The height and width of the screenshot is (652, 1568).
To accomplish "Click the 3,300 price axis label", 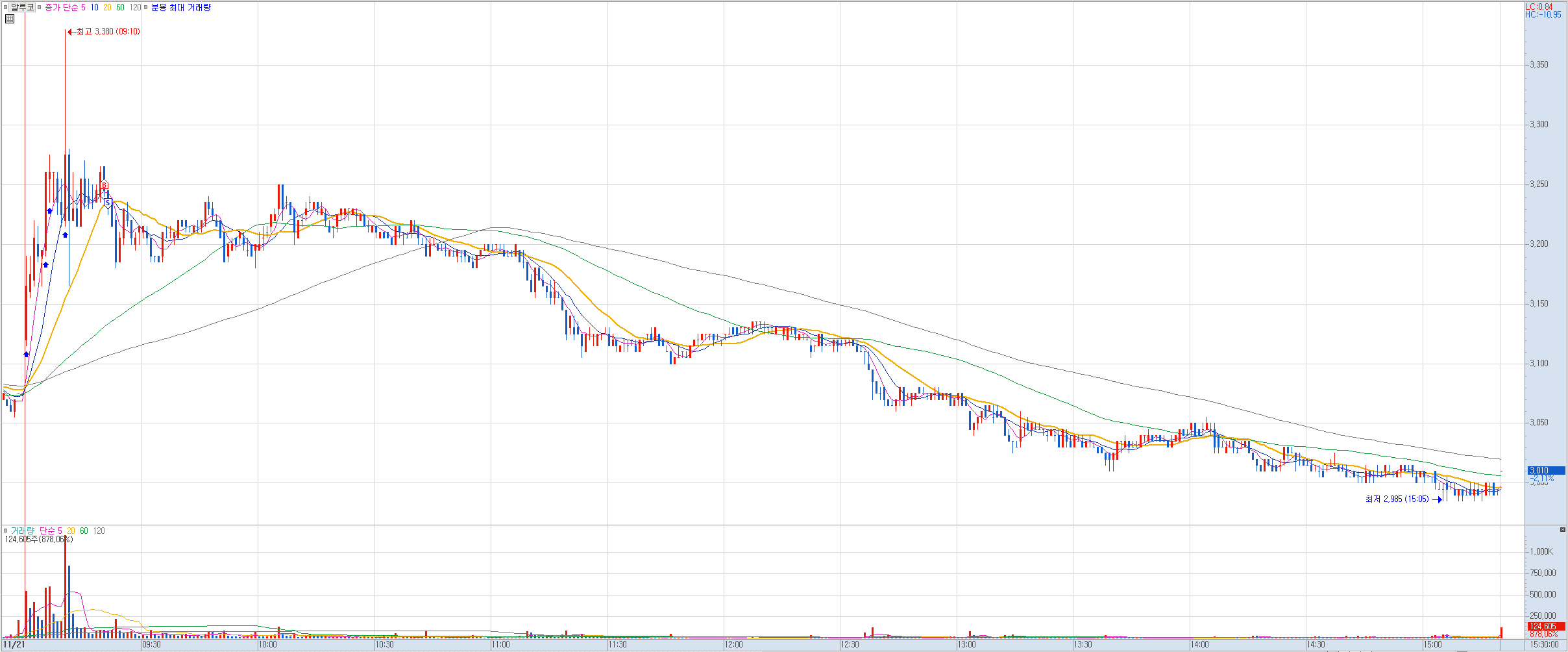I will tap(1539, 125).
